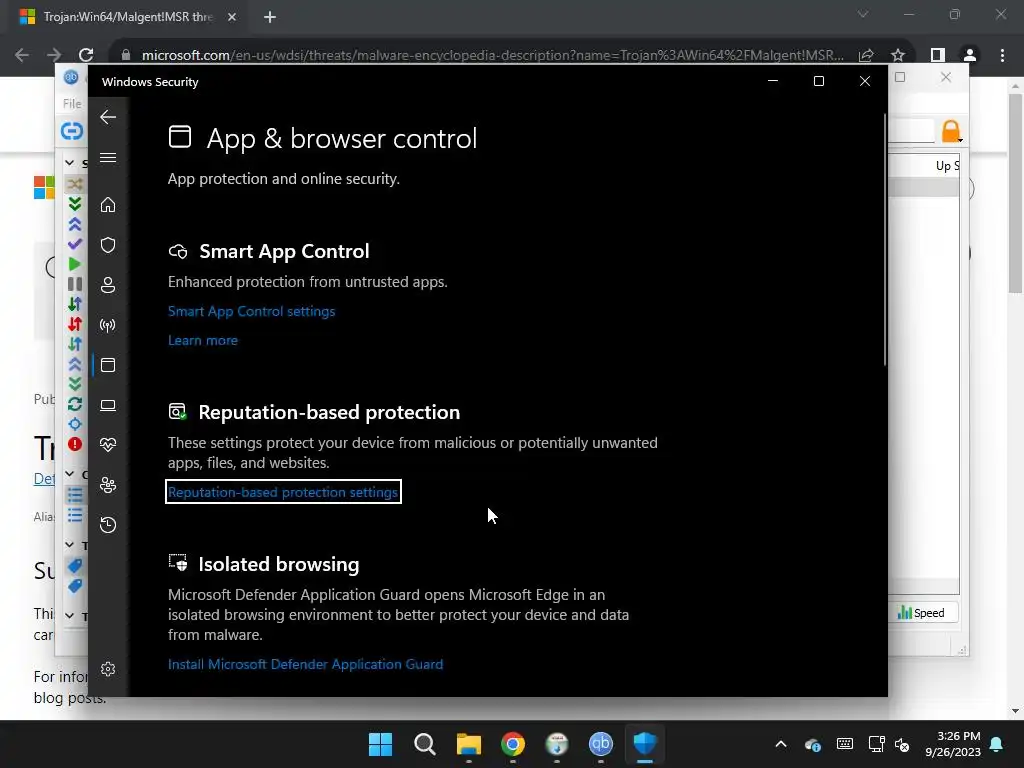Click qBittorrent Speed button
1024x768 pixels.
coord(921,613)
